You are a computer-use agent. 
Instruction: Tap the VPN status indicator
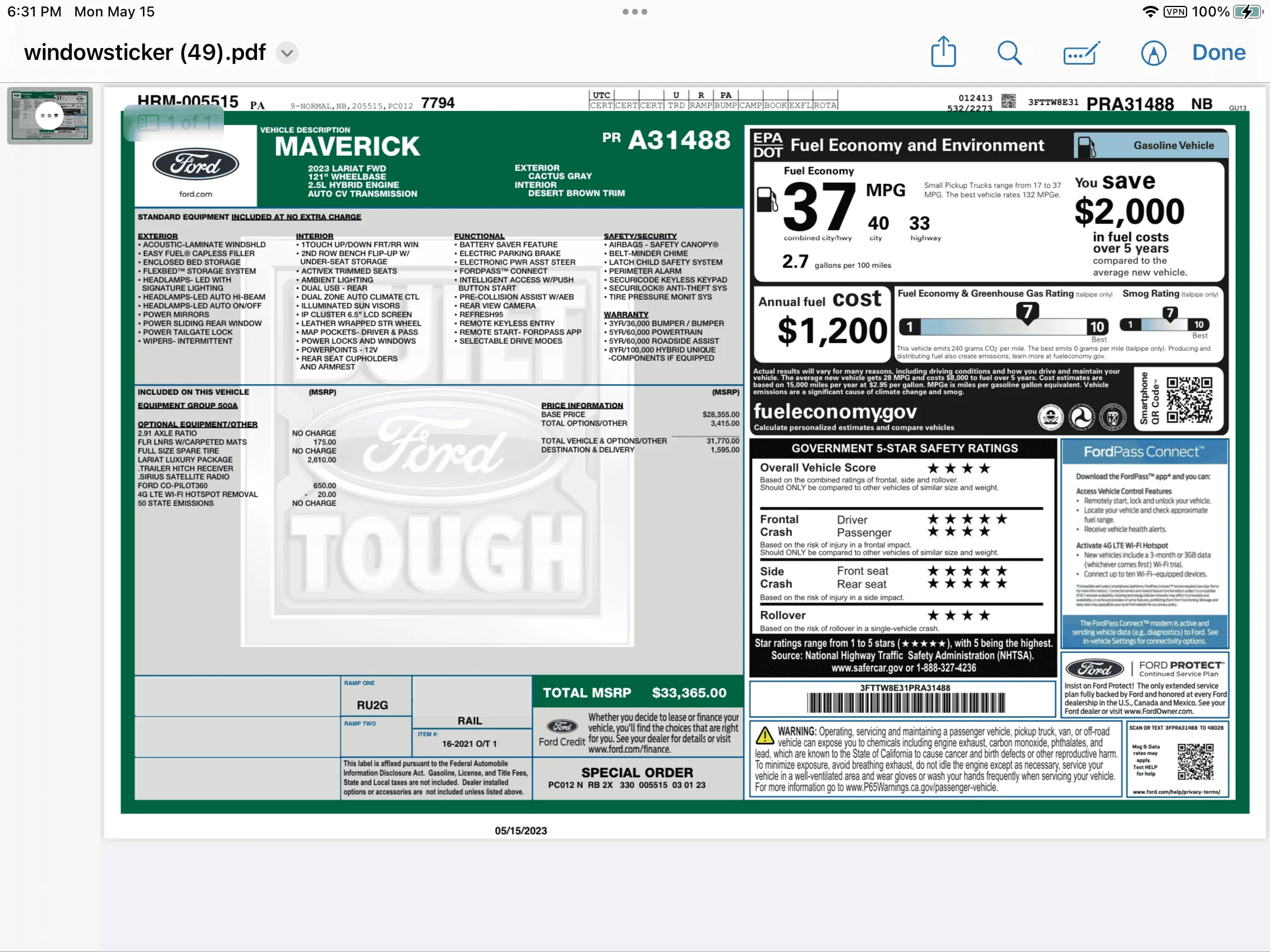point(1175,12)
